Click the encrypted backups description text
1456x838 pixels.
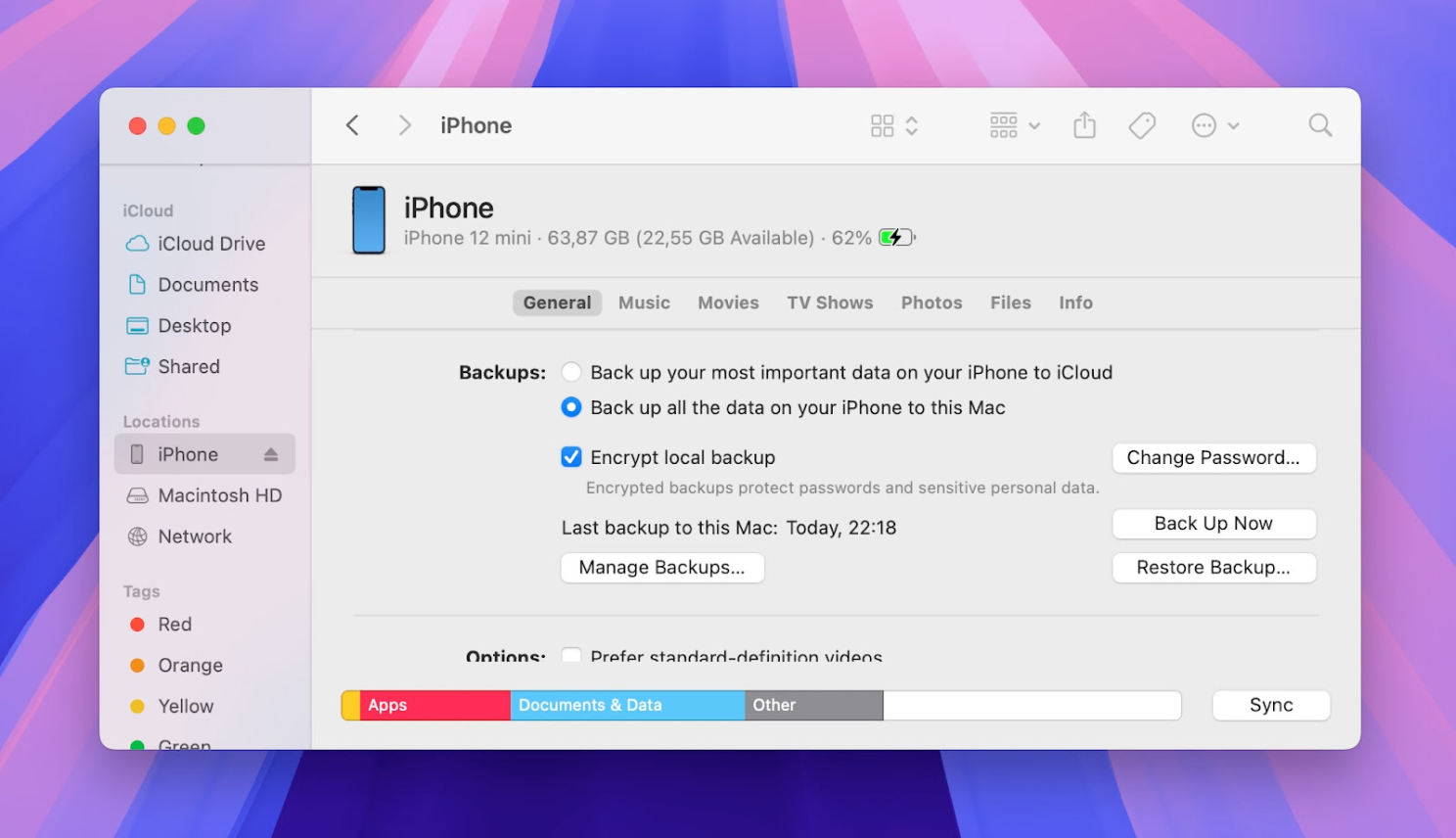point(842,488)
